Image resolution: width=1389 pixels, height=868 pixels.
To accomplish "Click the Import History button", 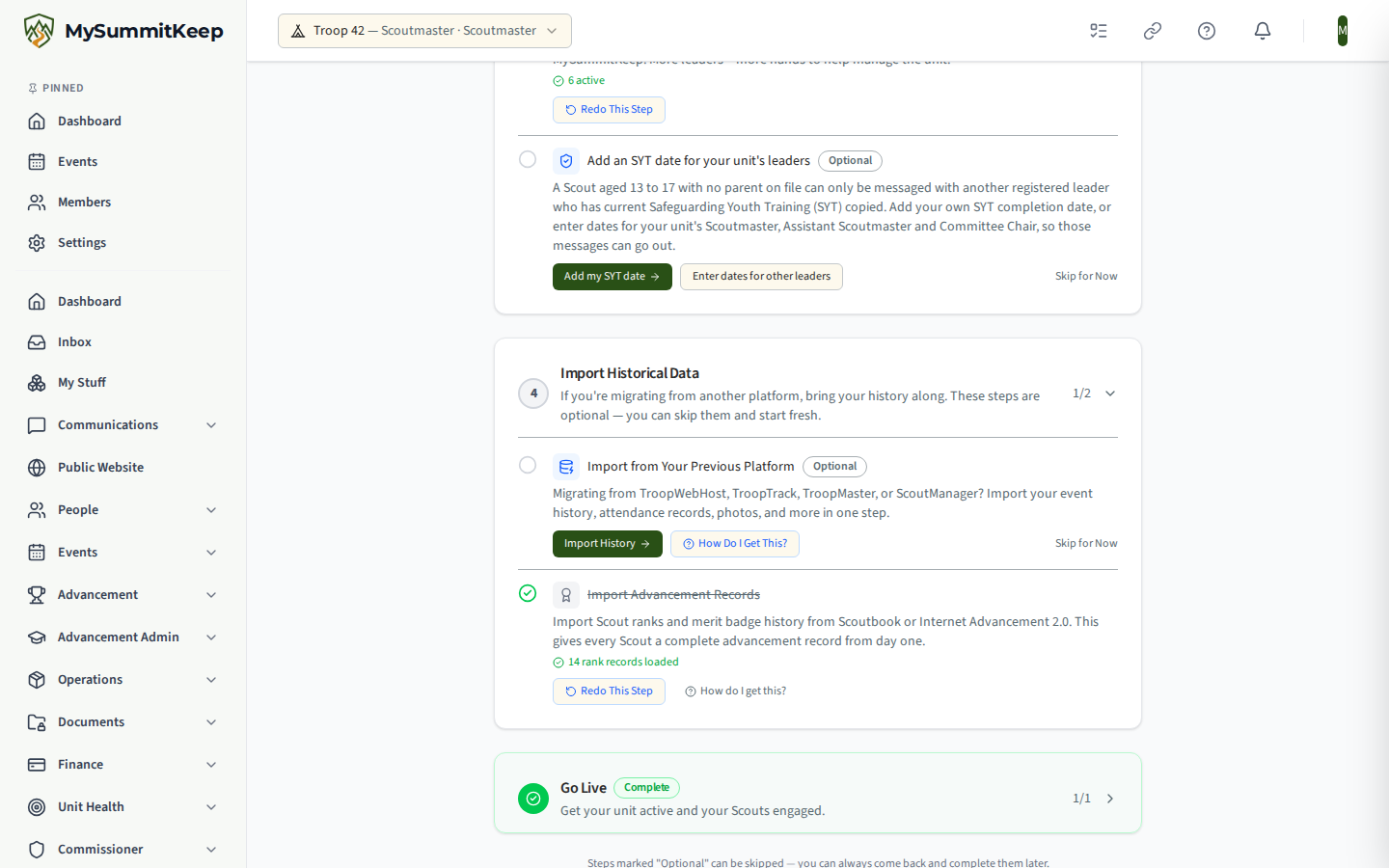I will coord(608,544).
